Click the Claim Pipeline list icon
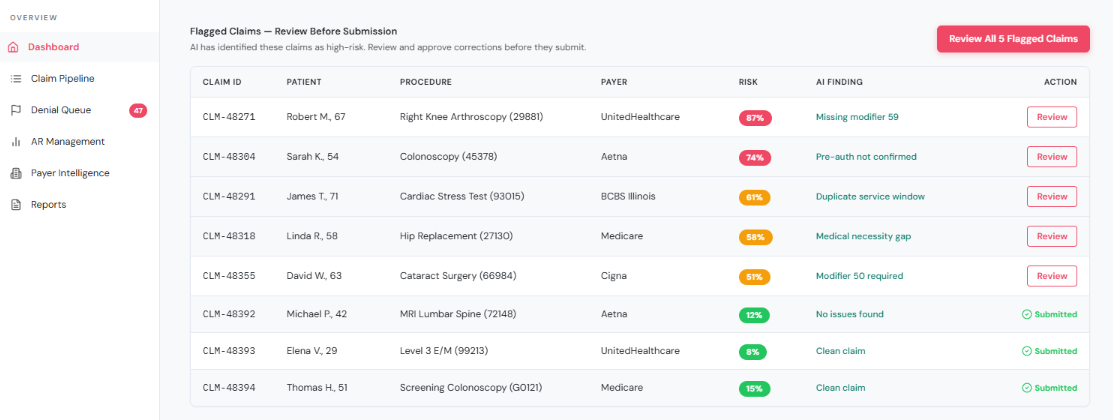1113x420 pixels. tap(16, 79)
